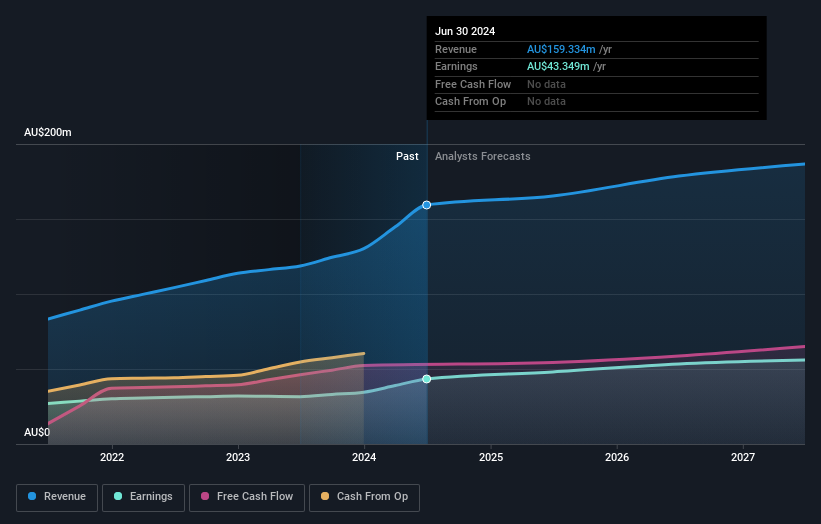Click the Analysts Forecasts label
Screen dimensions: 821x524
click(x=482, y=156)
